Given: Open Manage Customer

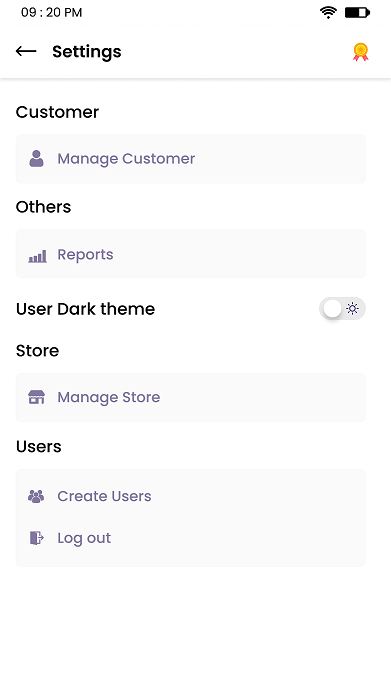Looking at the screenshot, I should tap(191, 159).
